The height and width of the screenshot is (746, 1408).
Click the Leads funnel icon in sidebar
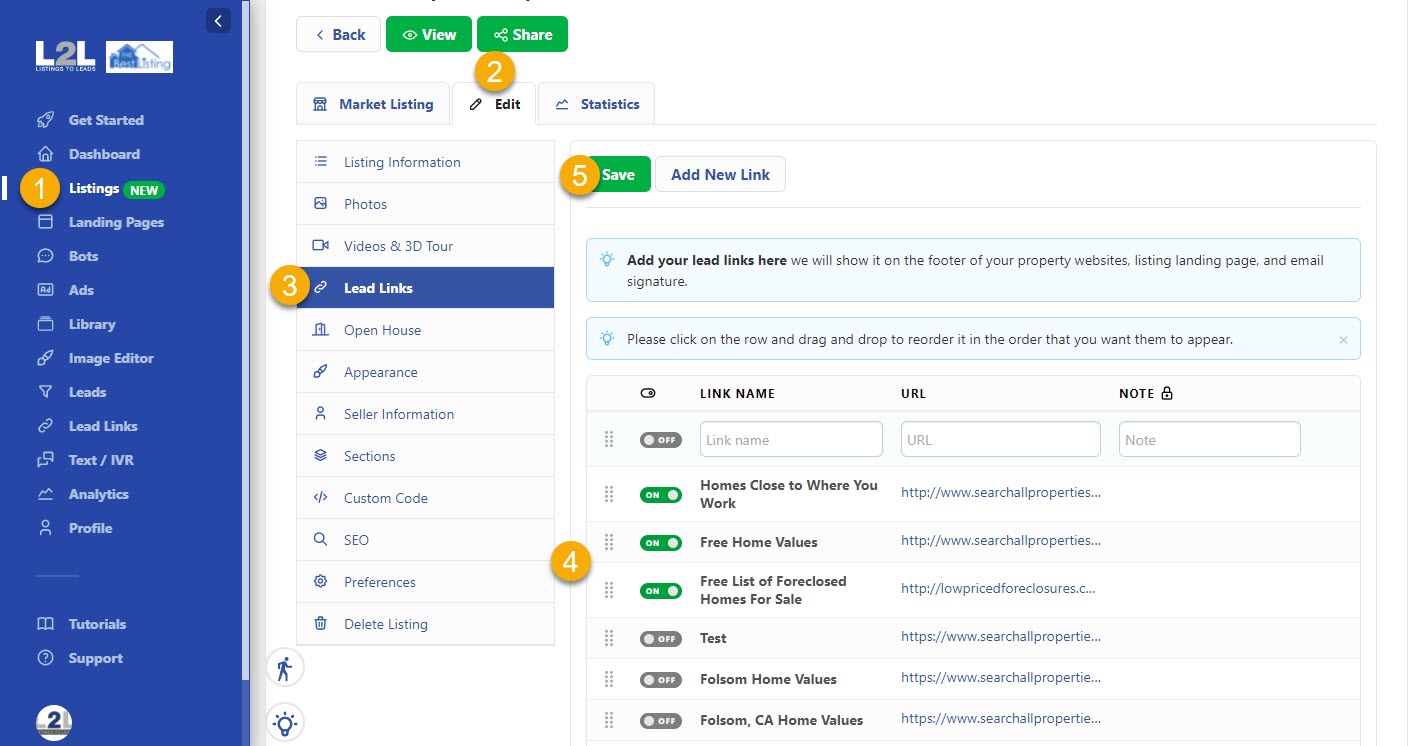point(45,392)
